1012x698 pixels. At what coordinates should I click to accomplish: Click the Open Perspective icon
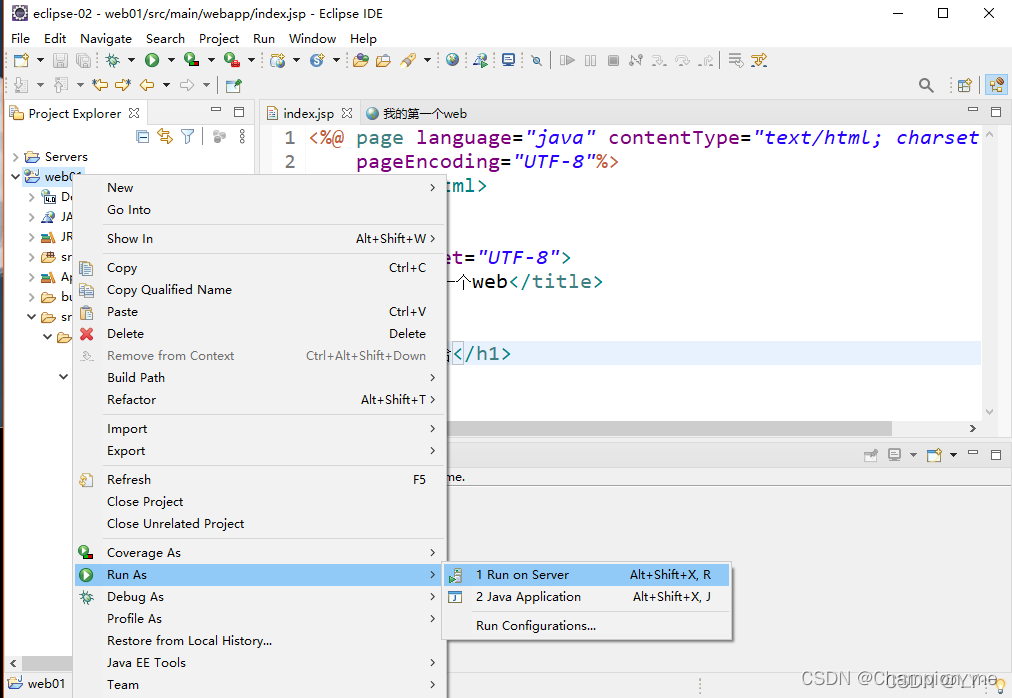coord(965,85)
